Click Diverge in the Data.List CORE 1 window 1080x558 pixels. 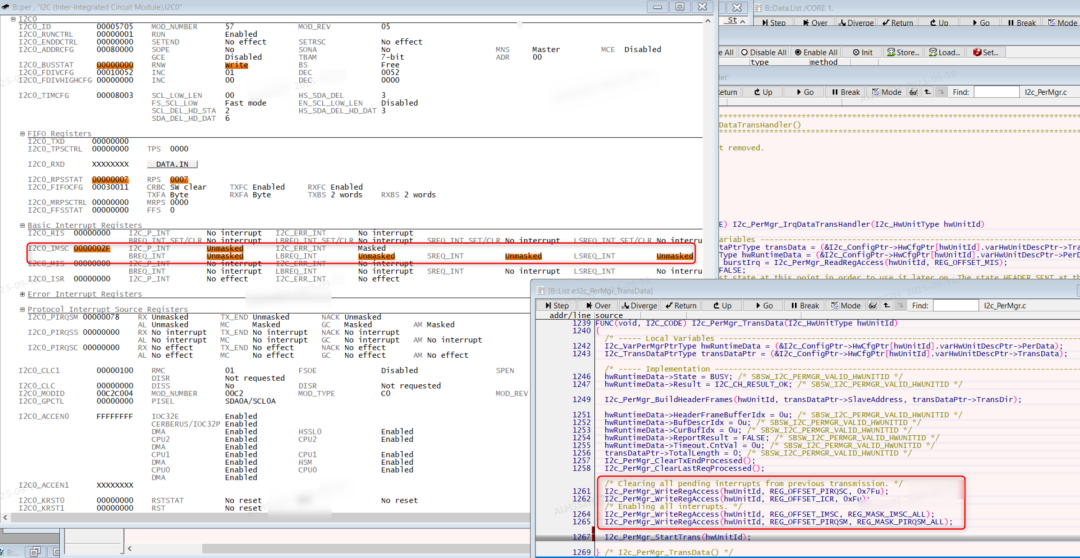pyautogui.click(x=855, y=23)
